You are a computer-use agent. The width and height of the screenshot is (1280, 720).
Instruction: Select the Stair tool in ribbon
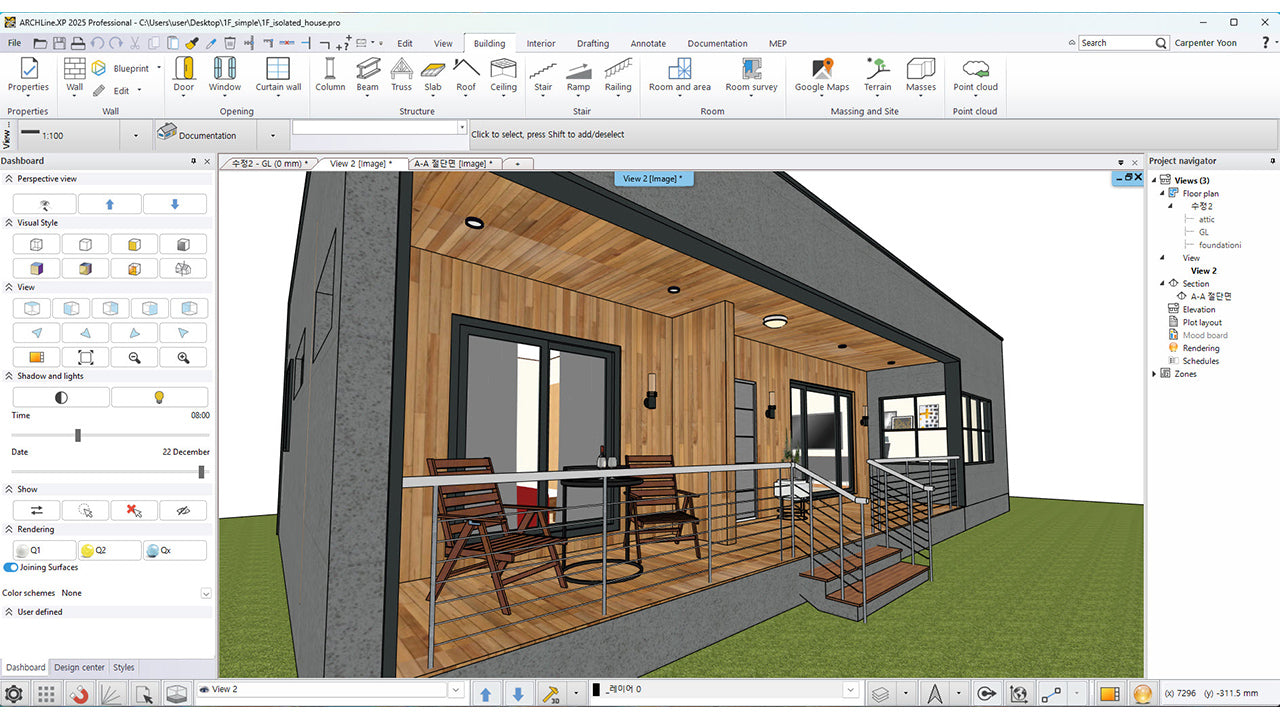coord(543,74)
